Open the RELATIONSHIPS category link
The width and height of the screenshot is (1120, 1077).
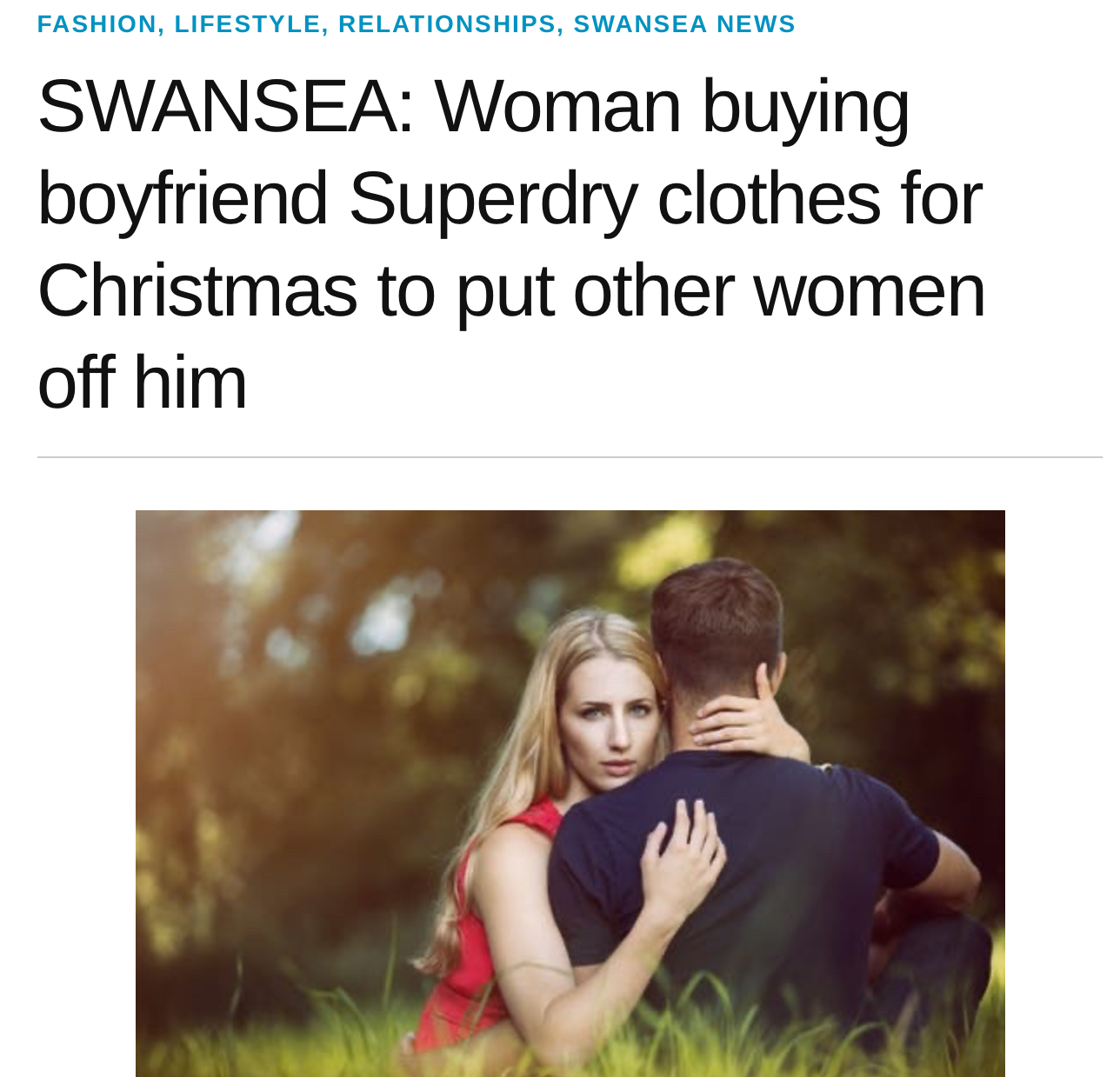tap(447, 24)
